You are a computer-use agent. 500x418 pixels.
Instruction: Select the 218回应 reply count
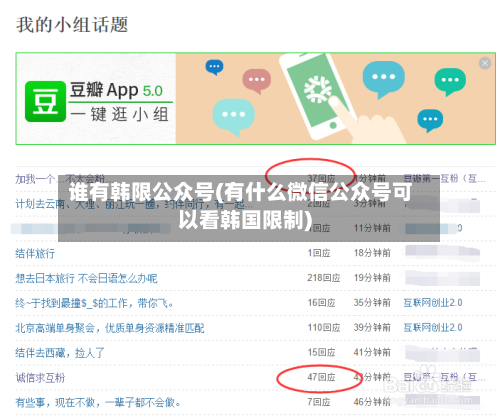pyautogui.click(x=323, y=278)
